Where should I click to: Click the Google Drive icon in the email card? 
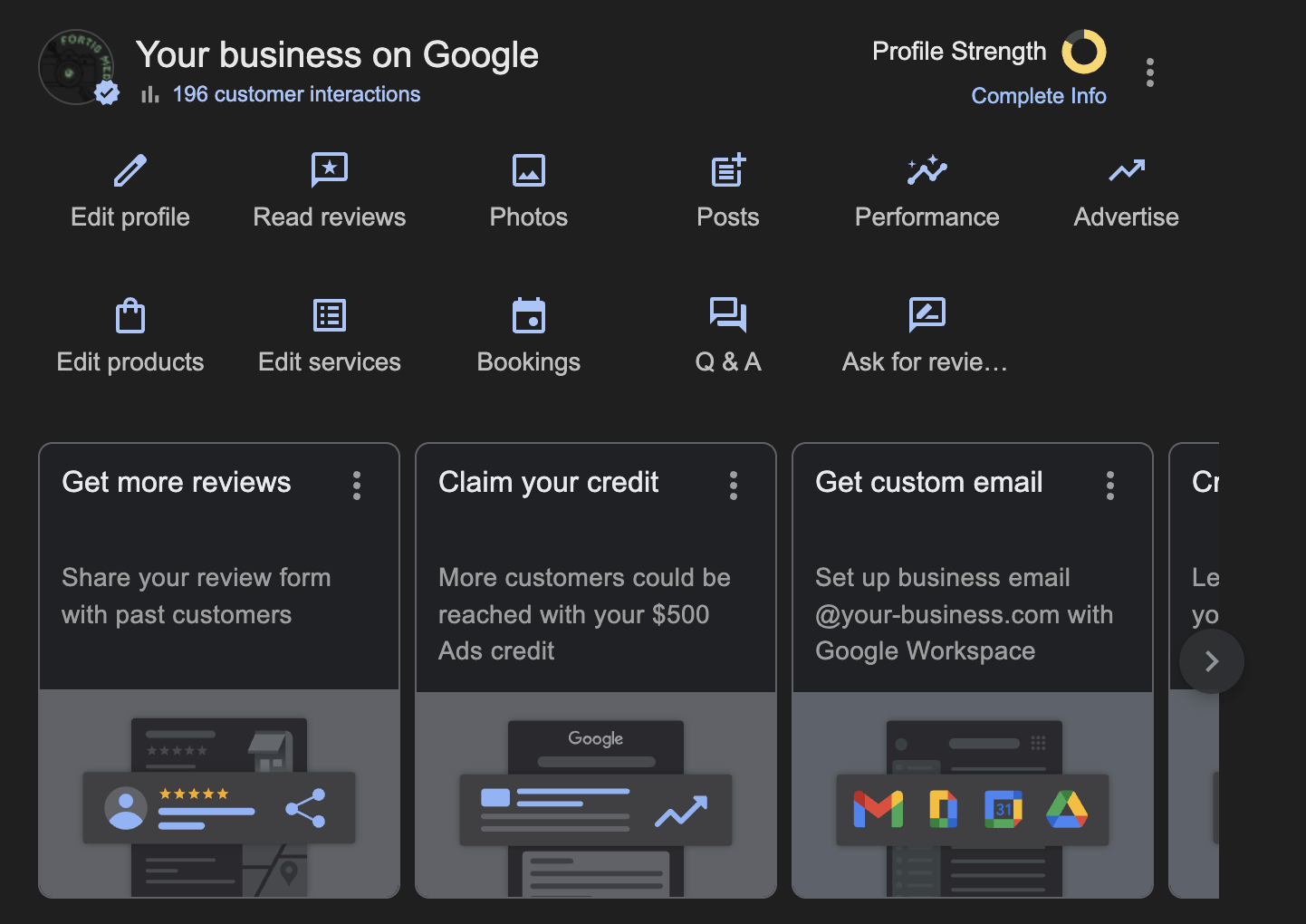pyautogui.click(x=1067, y=809)
